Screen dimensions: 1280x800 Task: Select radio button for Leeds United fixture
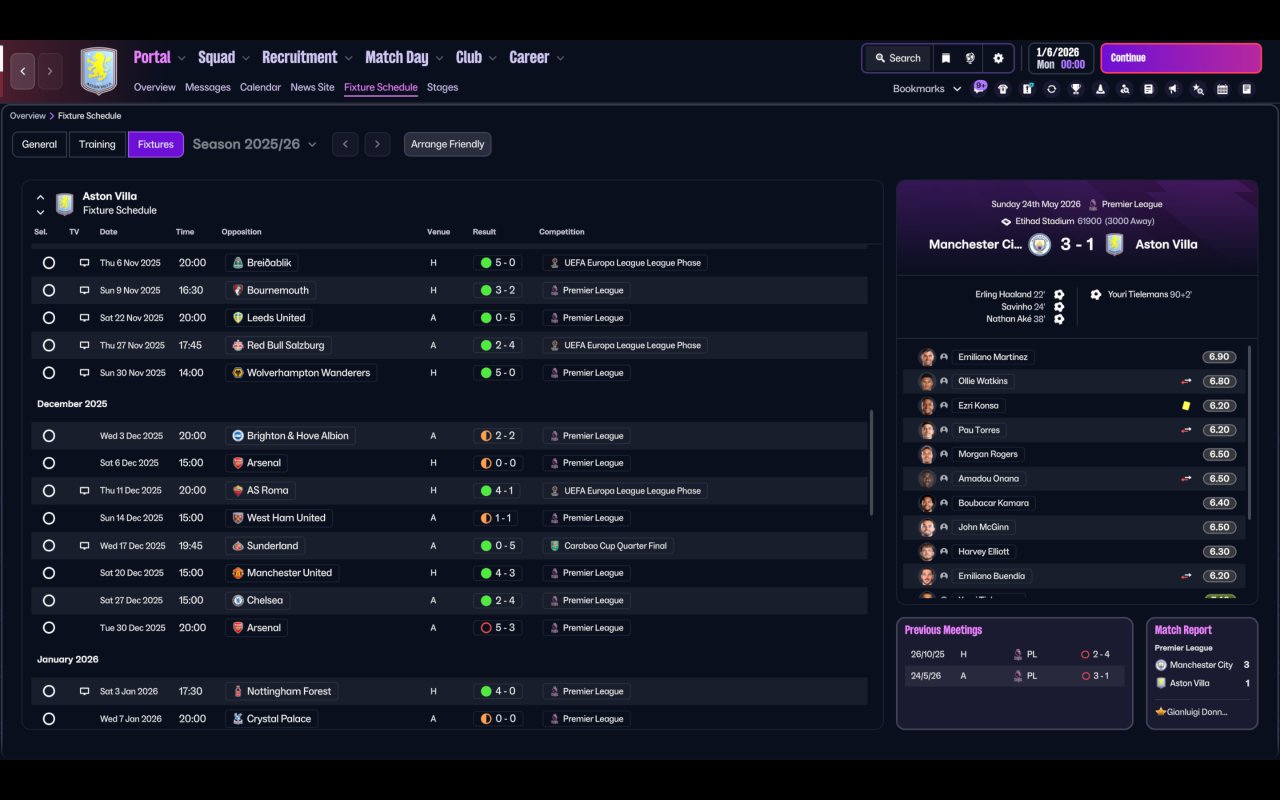(49, 318)
